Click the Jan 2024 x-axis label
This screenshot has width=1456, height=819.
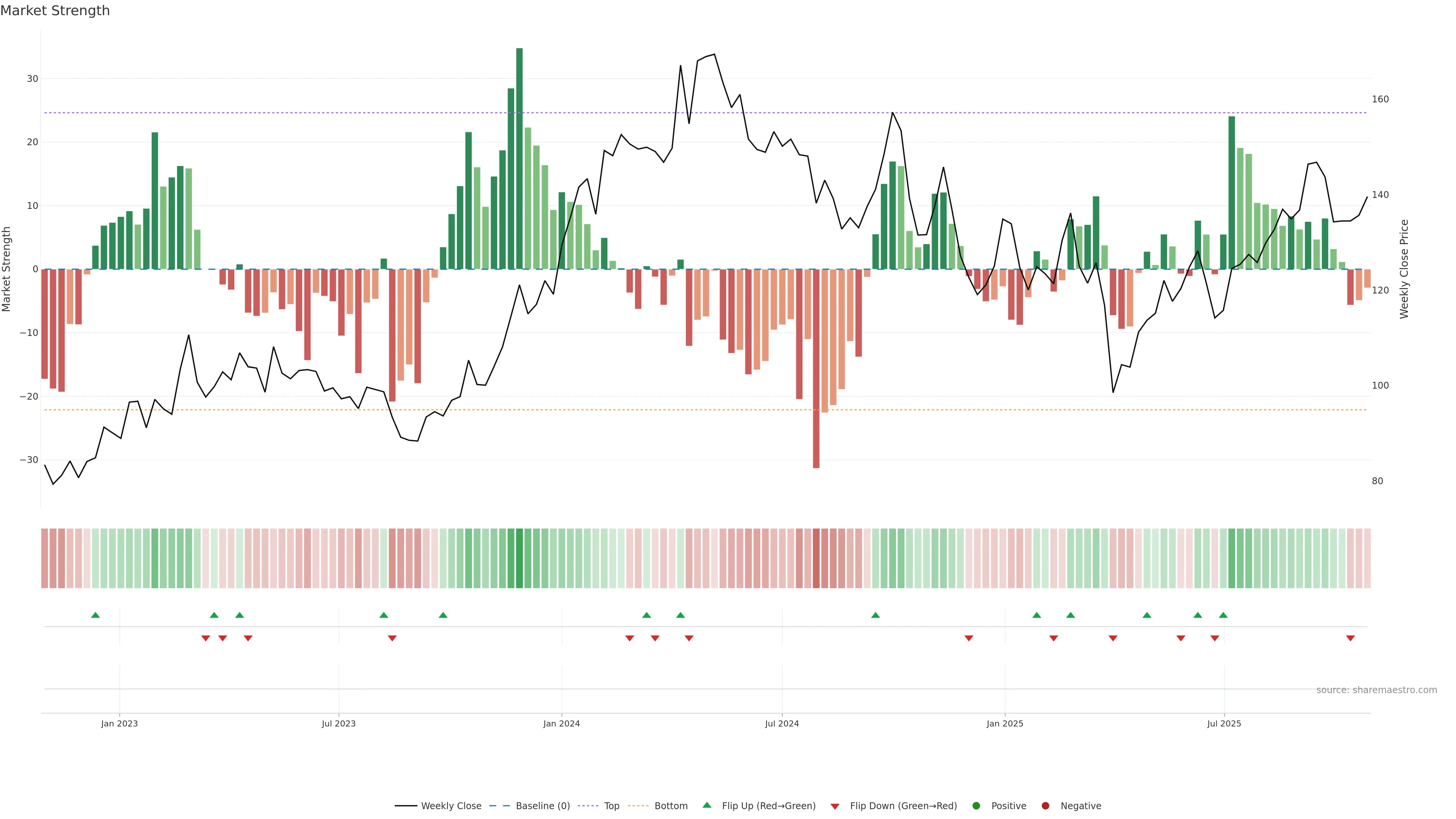(561, 723)
